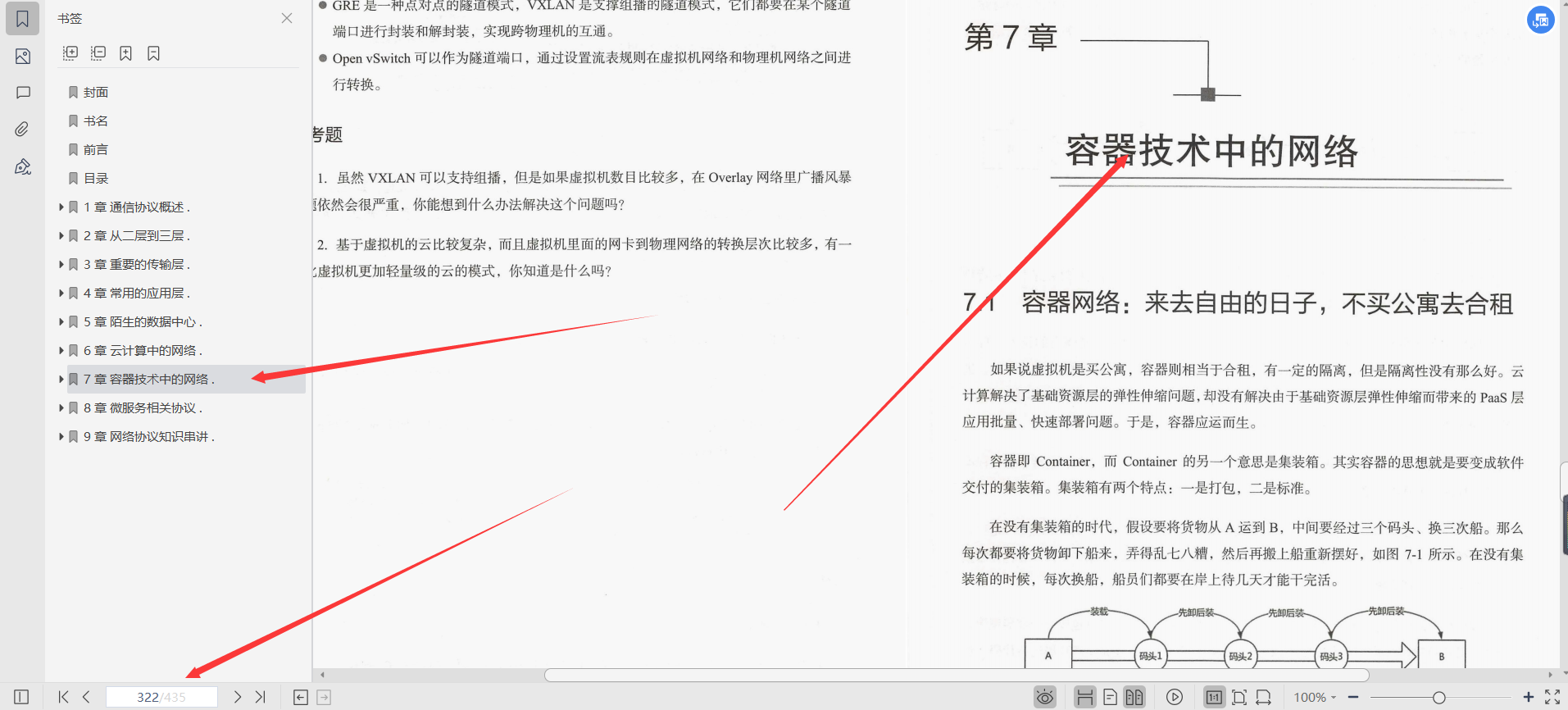Expand chapter 8 章 微服务相关协议
1568x710 pixels.
point(61,408)
